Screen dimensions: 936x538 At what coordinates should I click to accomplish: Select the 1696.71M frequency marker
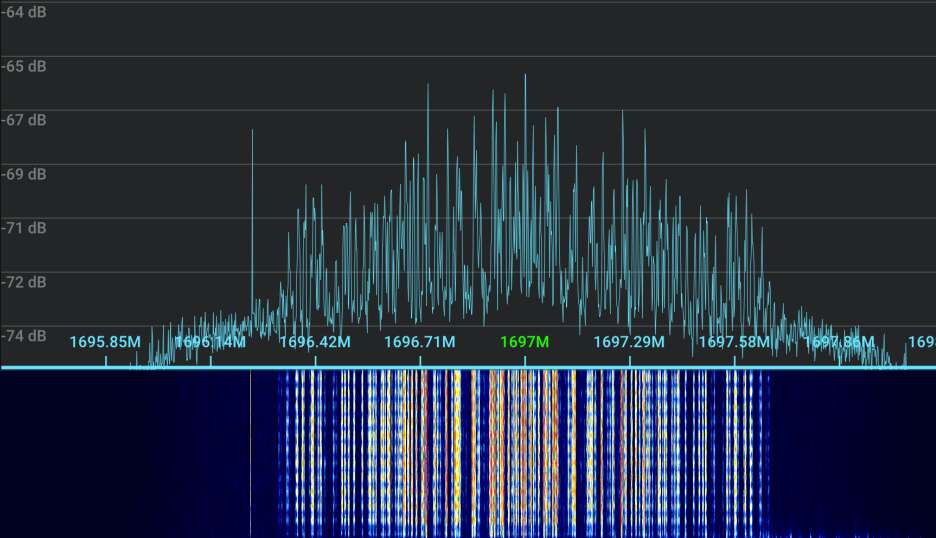tap(420, 342)
